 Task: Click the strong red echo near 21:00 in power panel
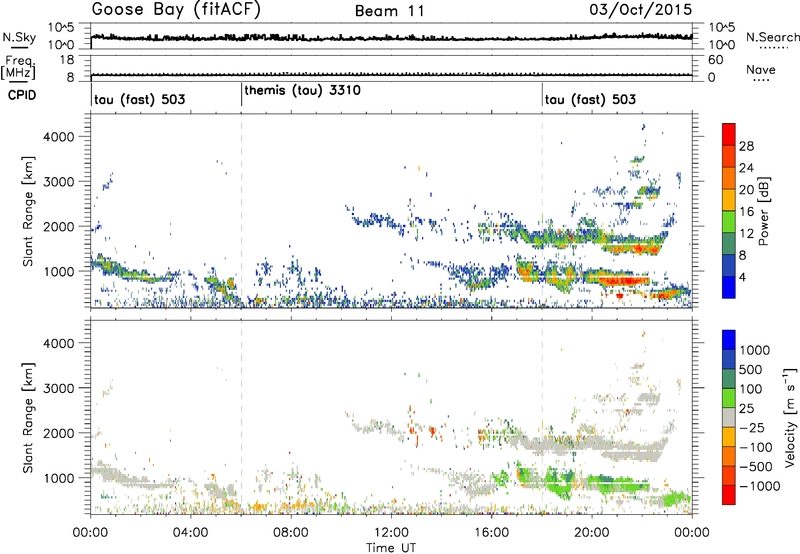click(623, 280)
